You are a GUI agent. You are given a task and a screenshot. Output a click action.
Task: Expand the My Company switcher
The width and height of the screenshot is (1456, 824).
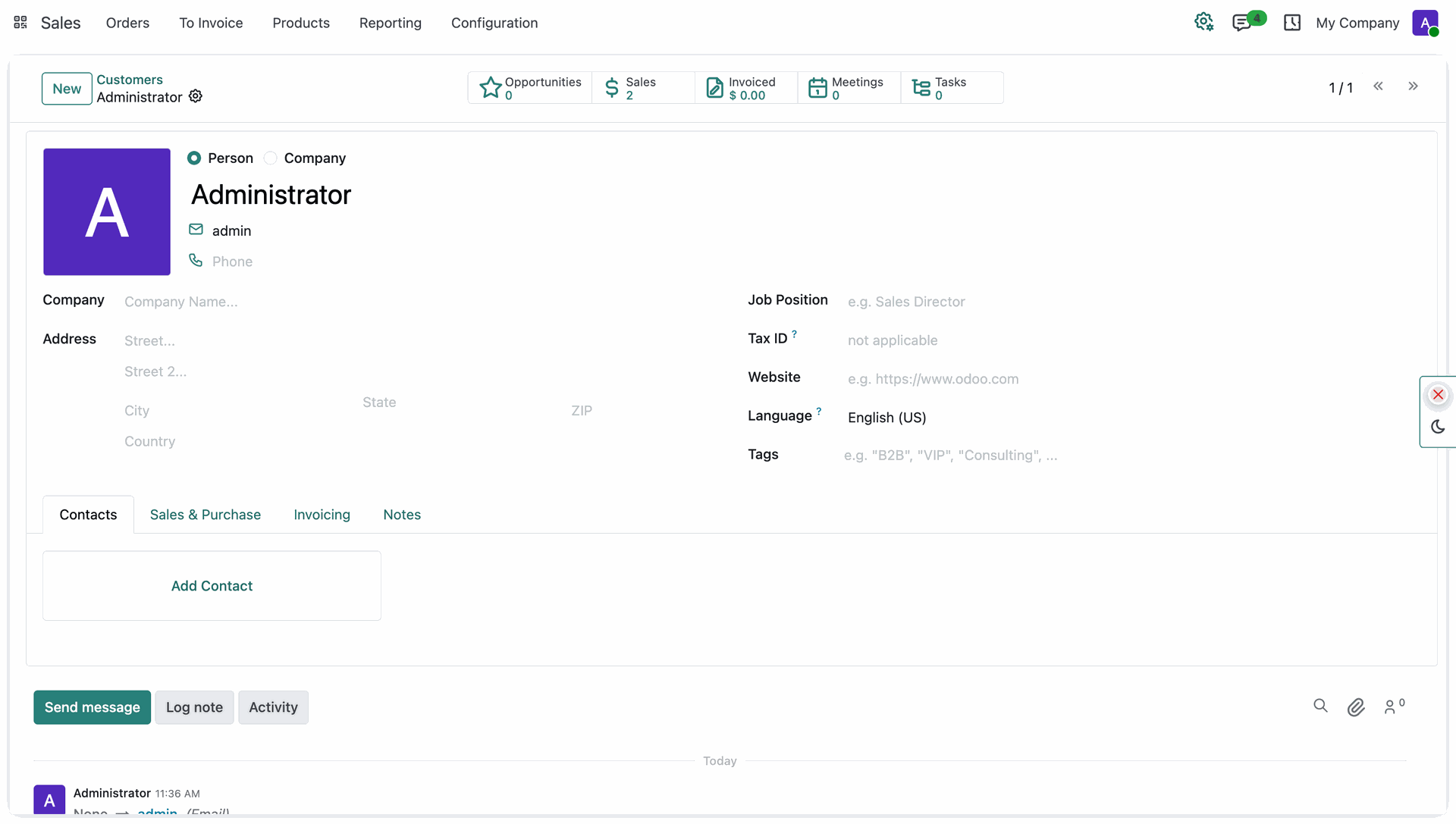coord(1357,23)
